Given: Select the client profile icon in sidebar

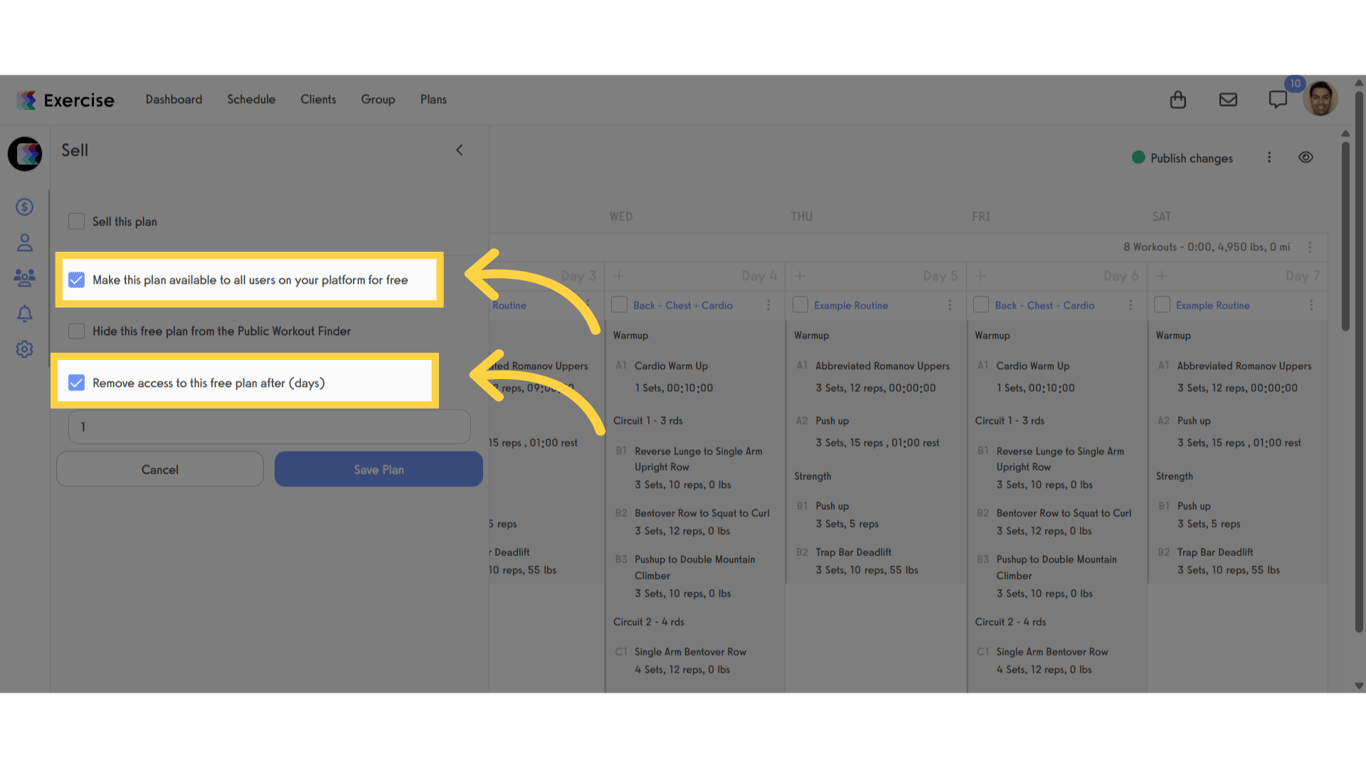Looking at the screenshot, I should (x=24, y=242).
